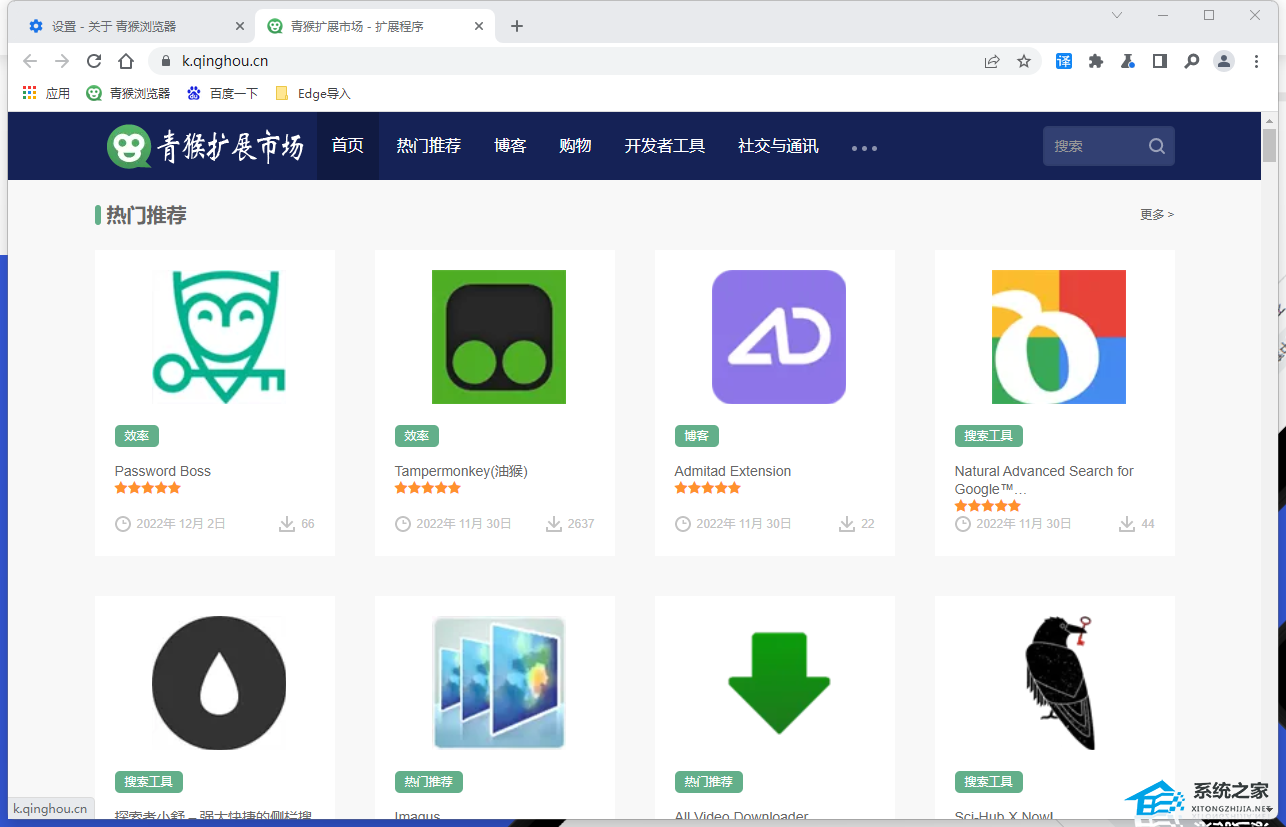Click the 更多 > link

coord(1157,214)
